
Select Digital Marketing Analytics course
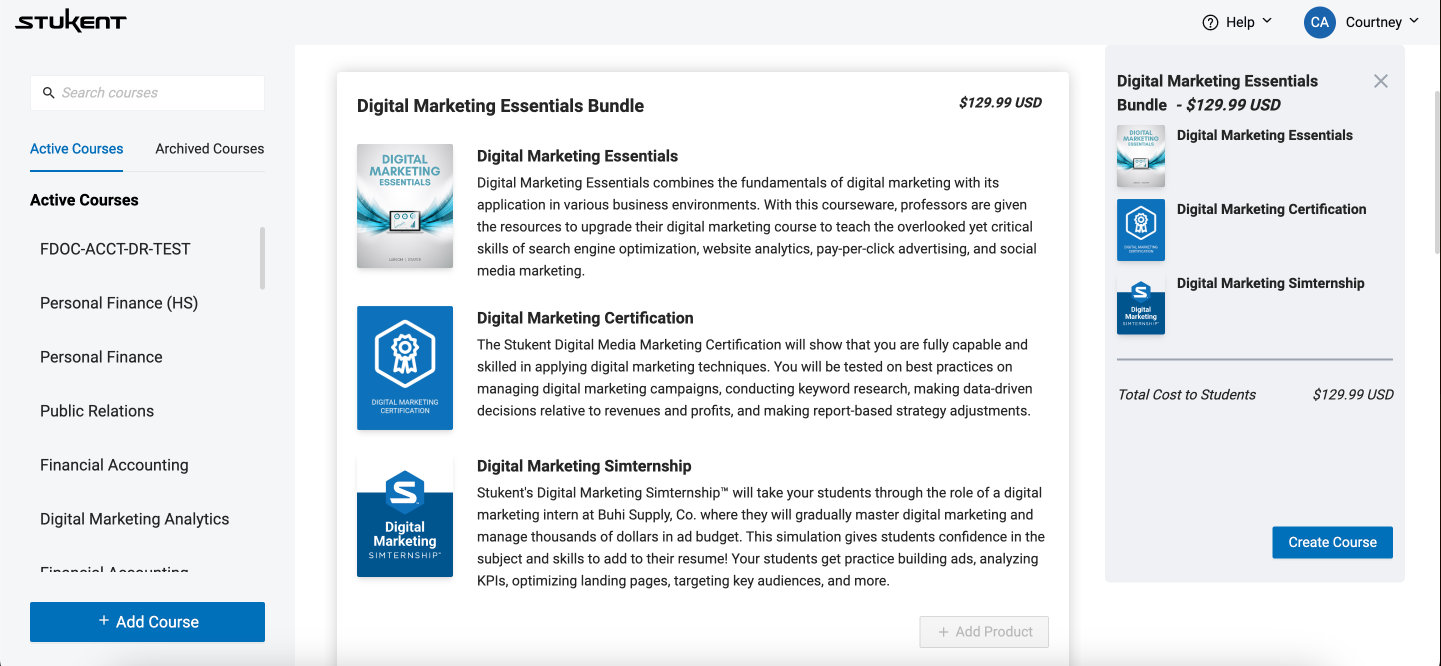coord(134,519)
